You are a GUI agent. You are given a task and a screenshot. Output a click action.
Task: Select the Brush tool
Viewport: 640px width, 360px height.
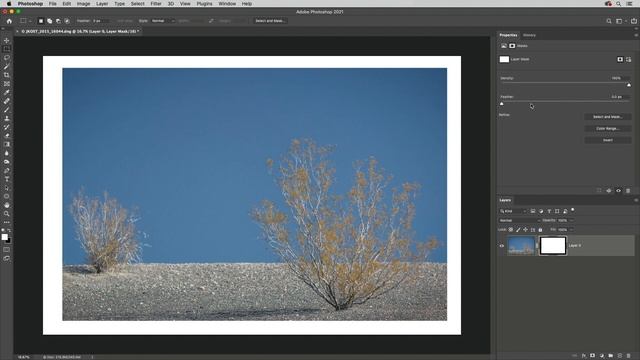pyautogui.click(x=7, y=110)
